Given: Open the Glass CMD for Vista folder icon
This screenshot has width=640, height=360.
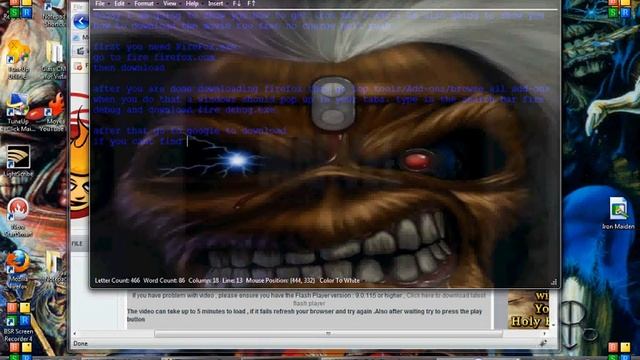Looking at the screenshot, I should 53,60.
